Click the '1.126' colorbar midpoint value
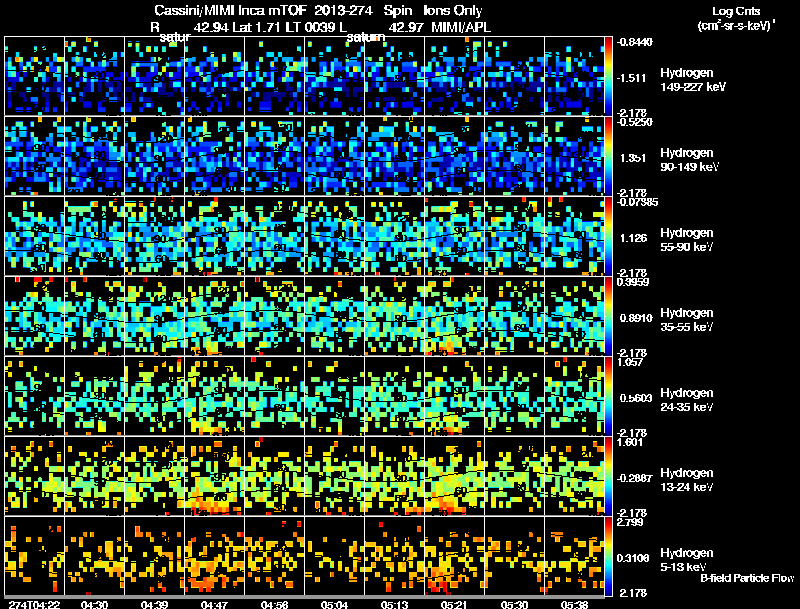Screen dimensions: 800x609 pos(633,238)
